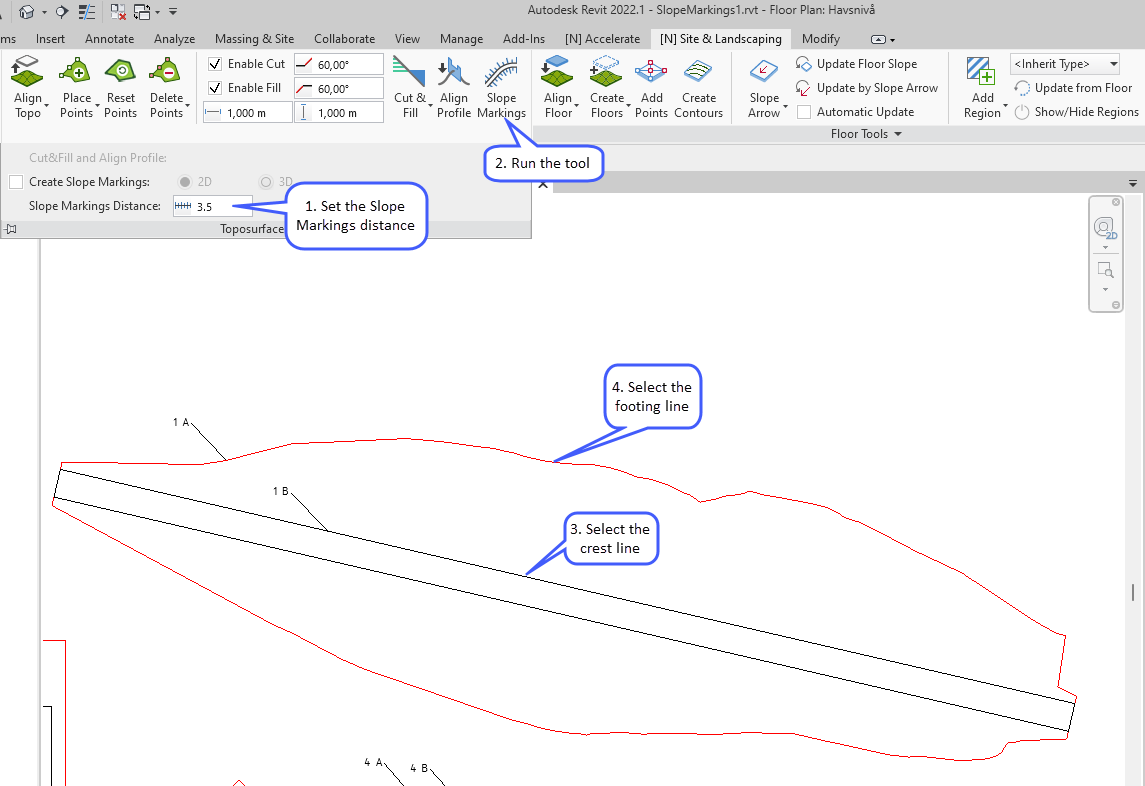Screen dimensions: 1145x786
Task: Click the cut slope angle field
Action: (x=339, y=64)
